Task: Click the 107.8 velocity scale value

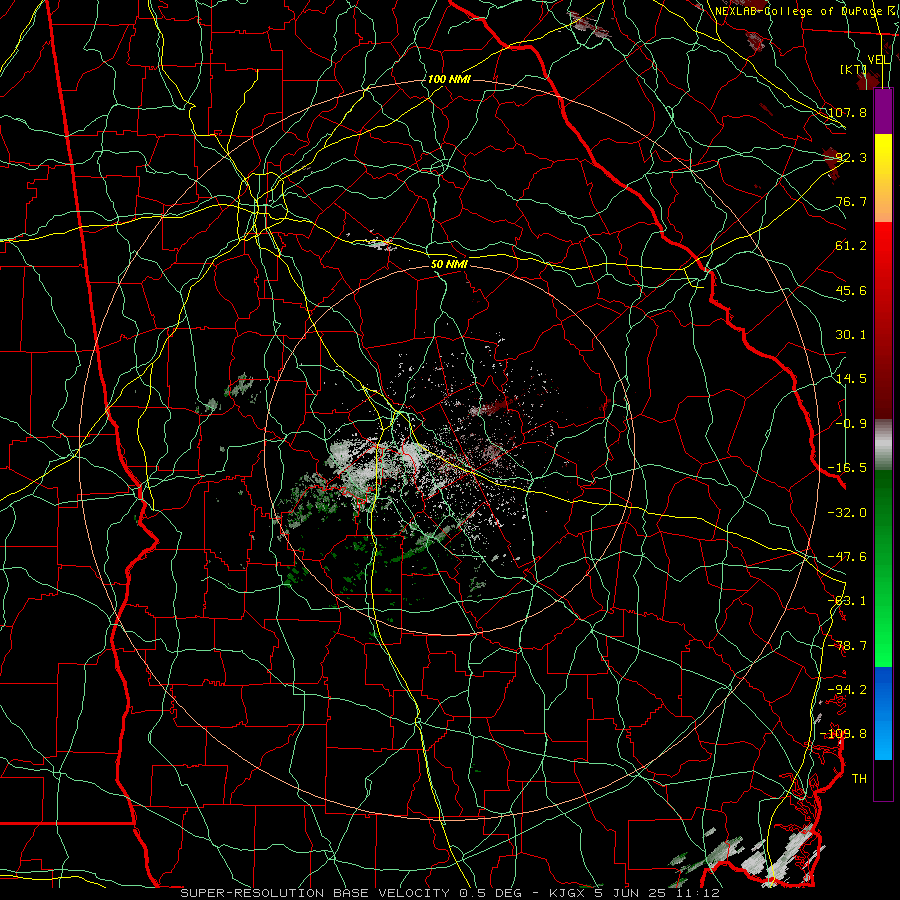Action: click(848, 112)
